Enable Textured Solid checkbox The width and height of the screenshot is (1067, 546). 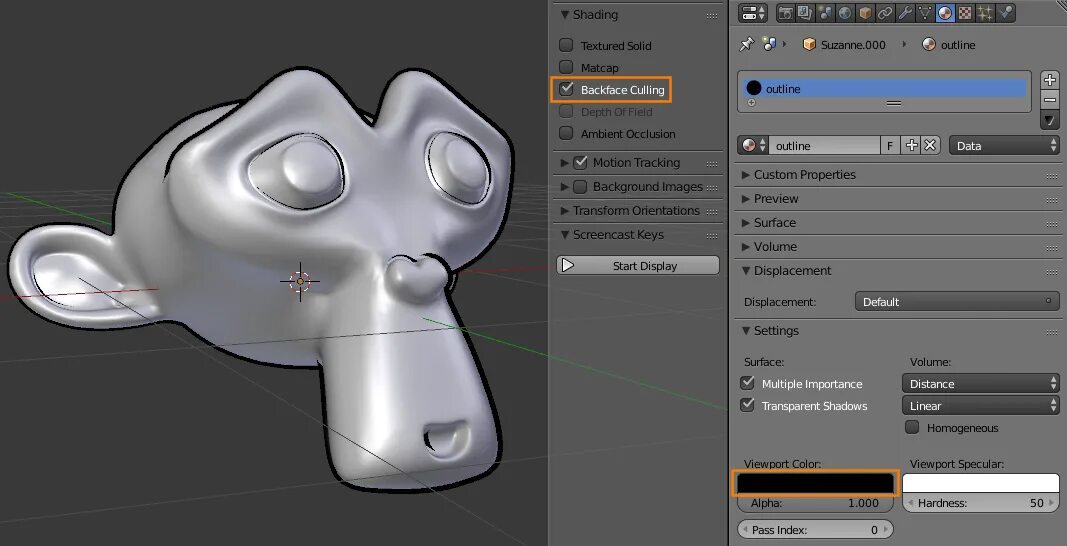(x=566, y=45)
